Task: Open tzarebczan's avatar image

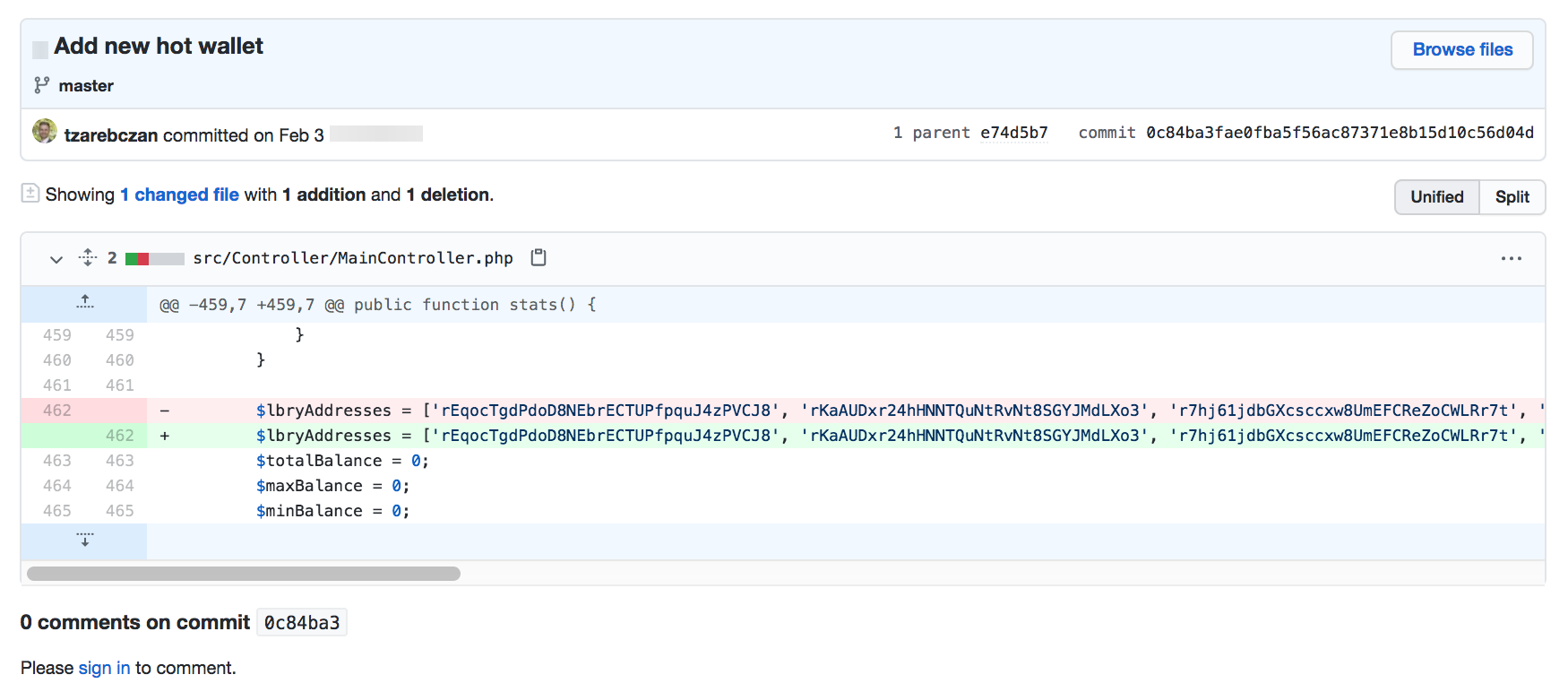Action: [x=45, y=131]
